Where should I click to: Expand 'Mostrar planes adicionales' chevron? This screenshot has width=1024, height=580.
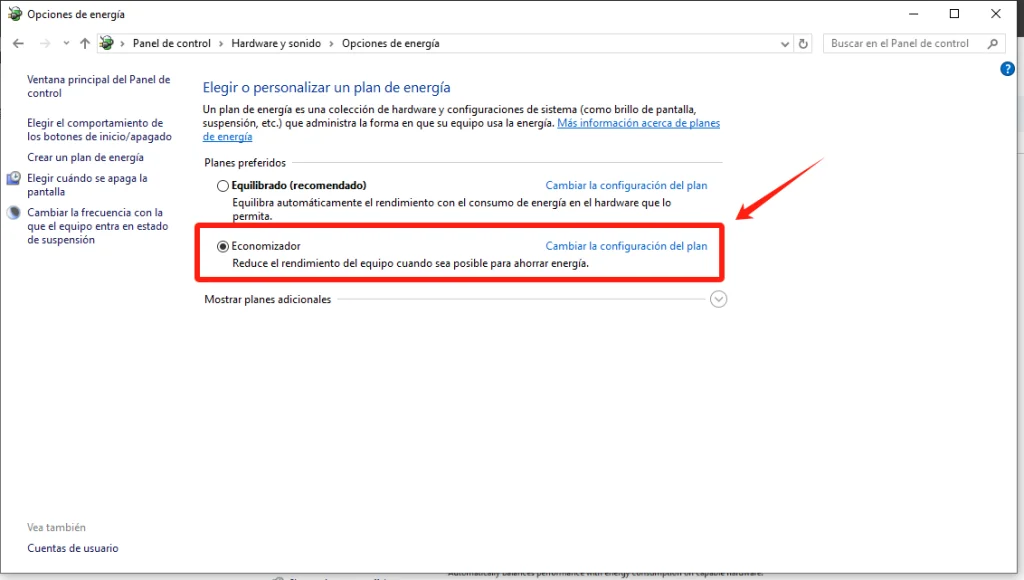point(718,299)
